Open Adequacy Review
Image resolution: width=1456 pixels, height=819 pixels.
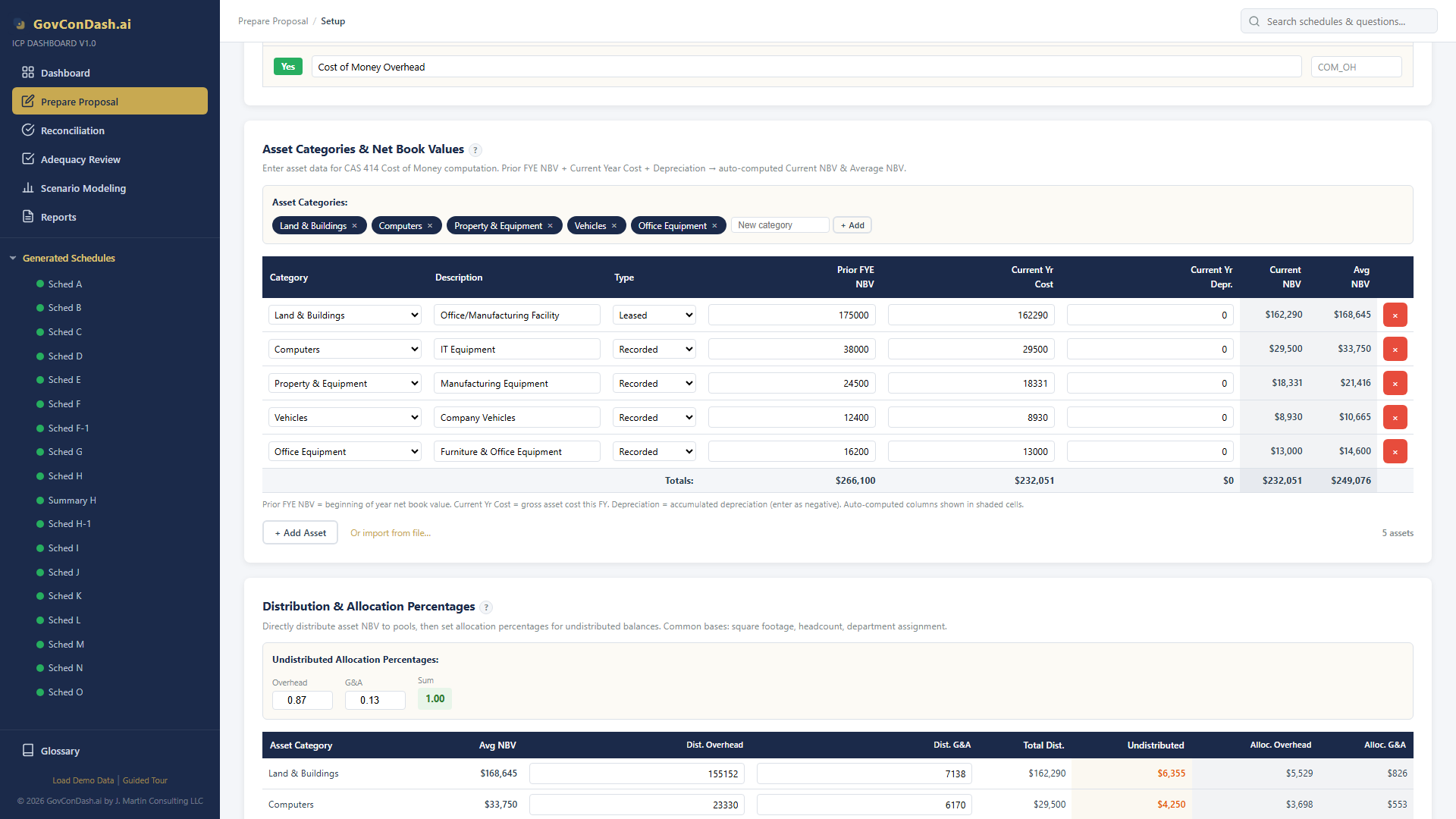(x=80, y=159)
